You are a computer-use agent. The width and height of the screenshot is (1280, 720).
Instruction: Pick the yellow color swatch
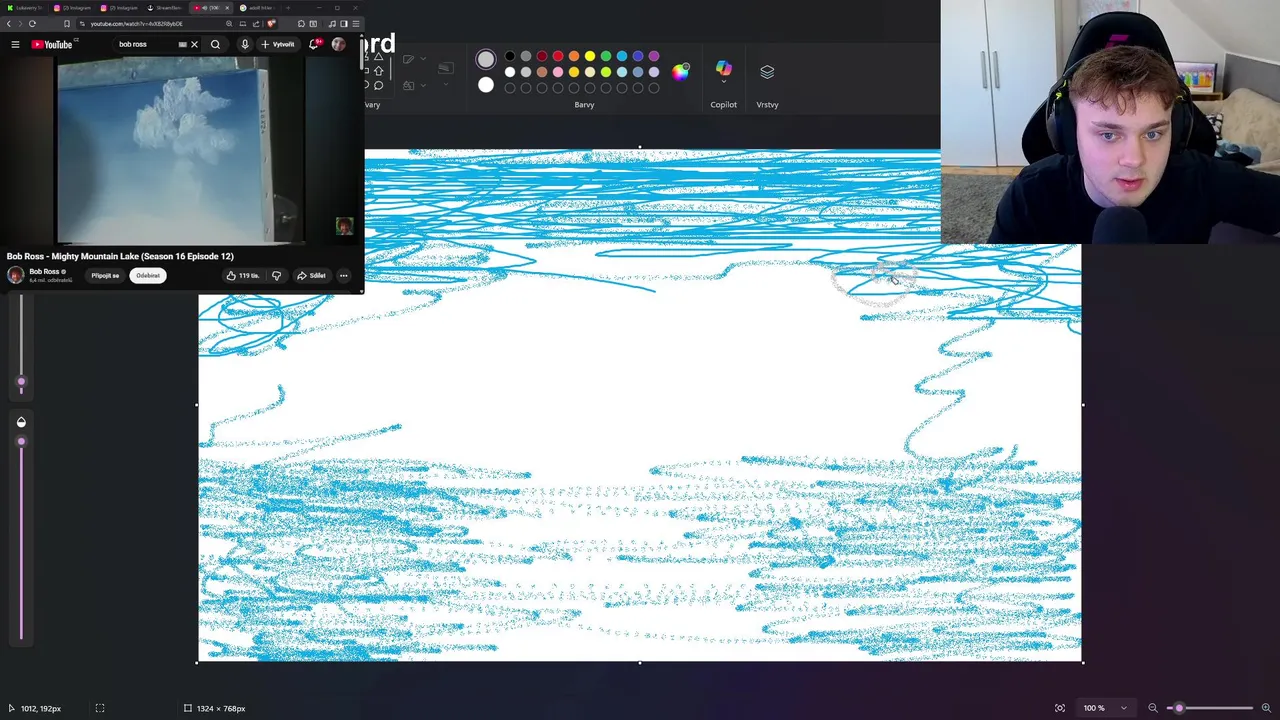pyautogui.click(x=590, y=56)
